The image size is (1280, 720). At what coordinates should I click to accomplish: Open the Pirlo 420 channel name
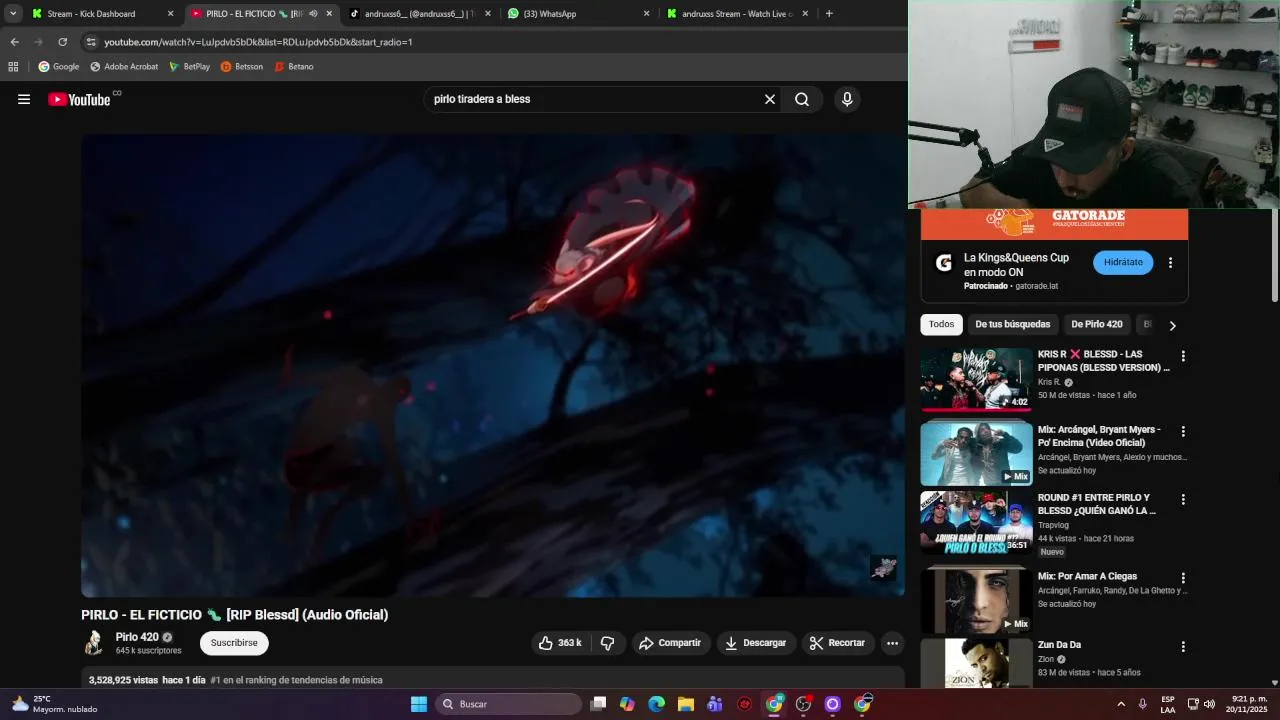click(x=137, y=637)
